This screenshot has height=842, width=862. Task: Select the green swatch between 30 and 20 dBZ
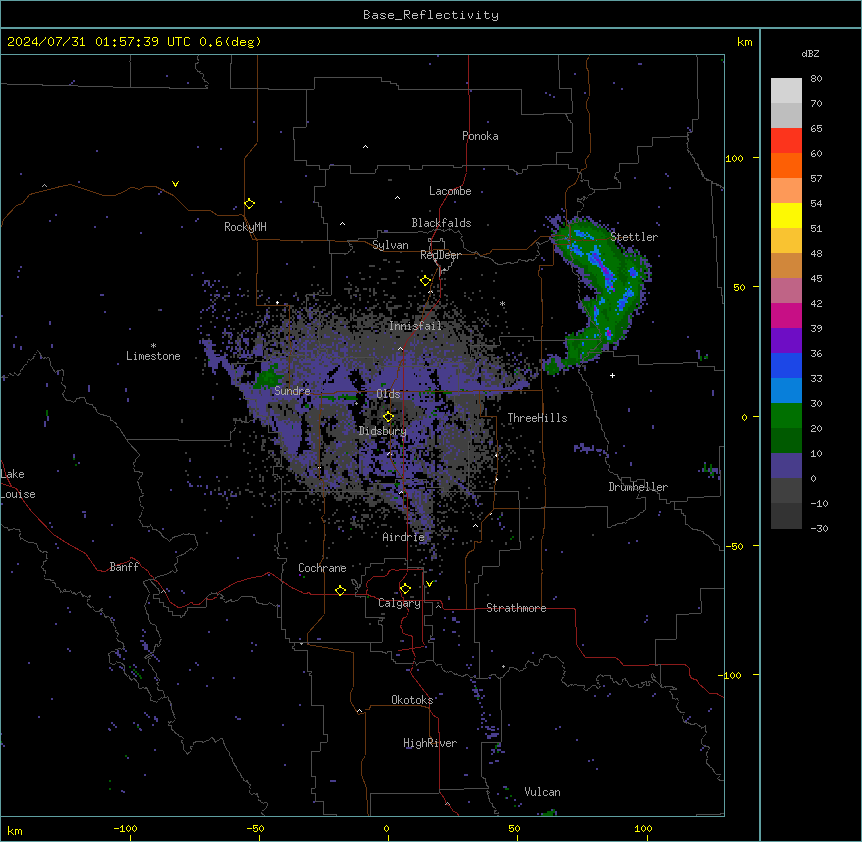click(786, 416)
